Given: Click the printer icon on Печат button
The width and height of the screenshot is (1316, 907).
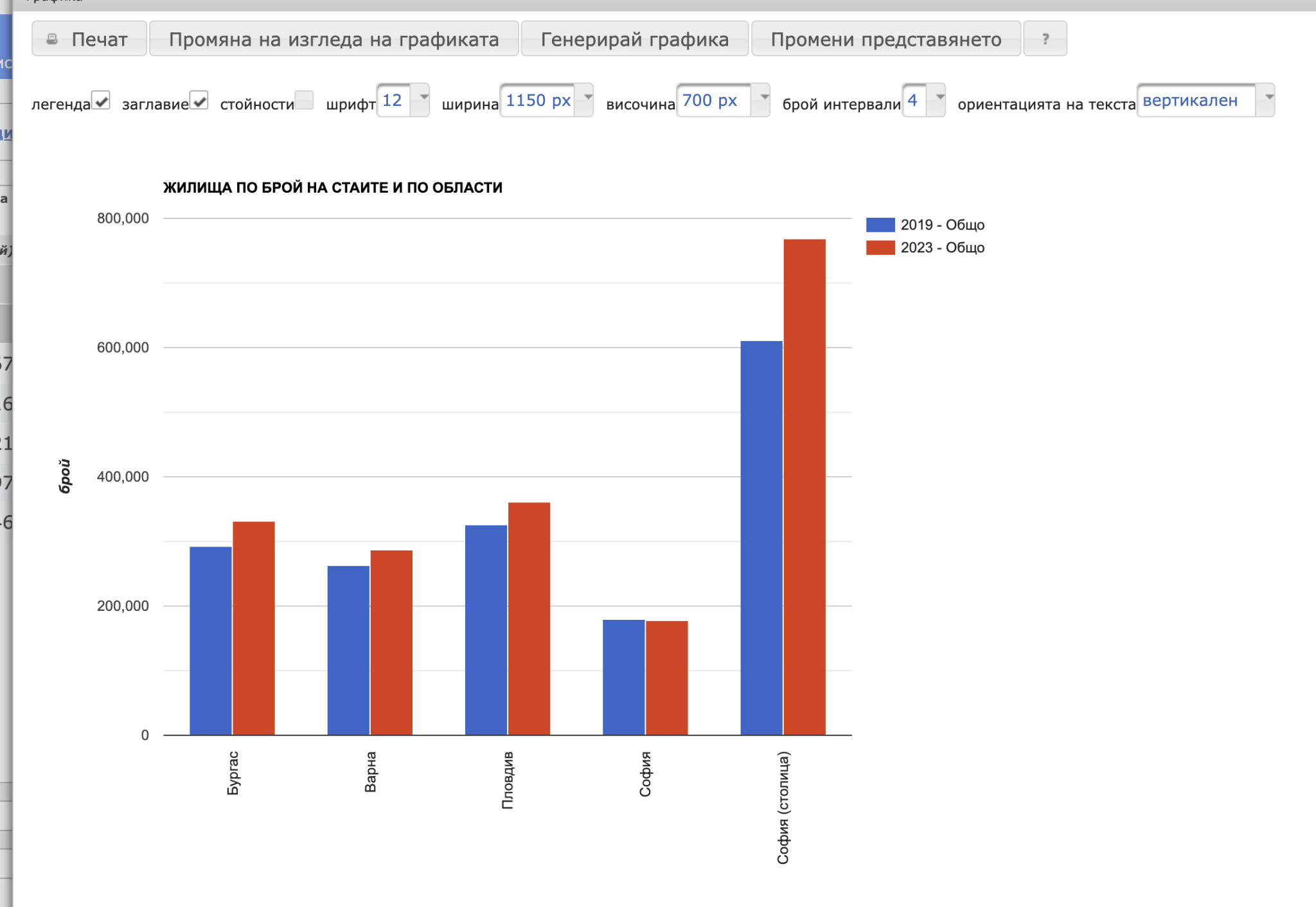Looking at the screenshot, I should tap(53, 39).
